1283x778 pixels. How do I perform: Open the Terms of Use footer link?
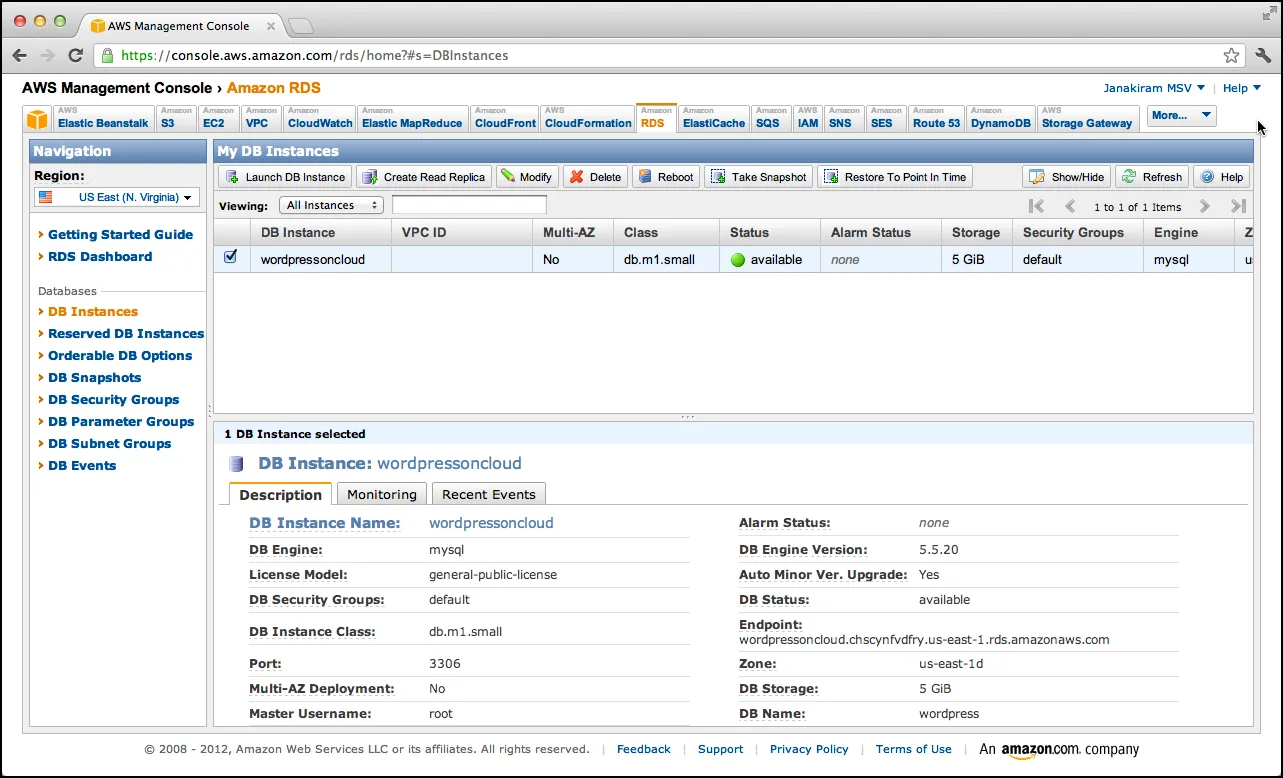click(x=914, y=749)
